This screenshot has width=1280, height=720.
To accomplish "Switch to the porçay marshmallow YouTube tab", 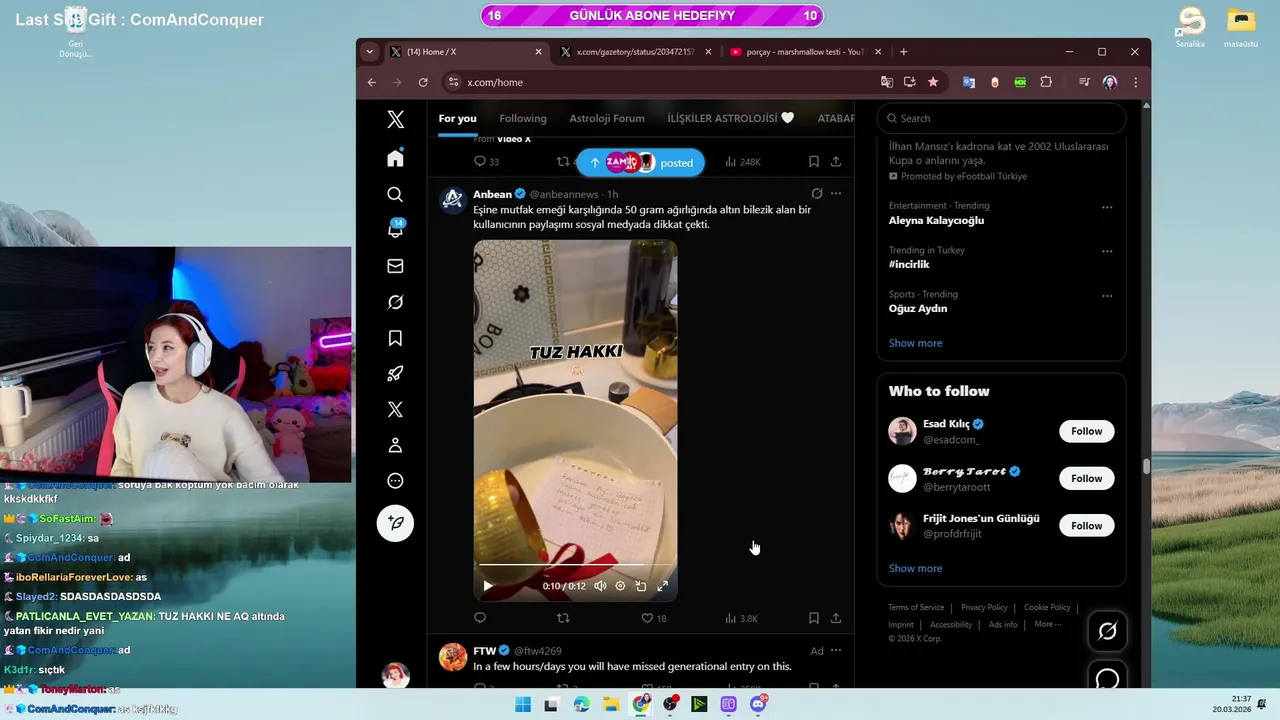I will pyautogui.click(x=806, y=52).
